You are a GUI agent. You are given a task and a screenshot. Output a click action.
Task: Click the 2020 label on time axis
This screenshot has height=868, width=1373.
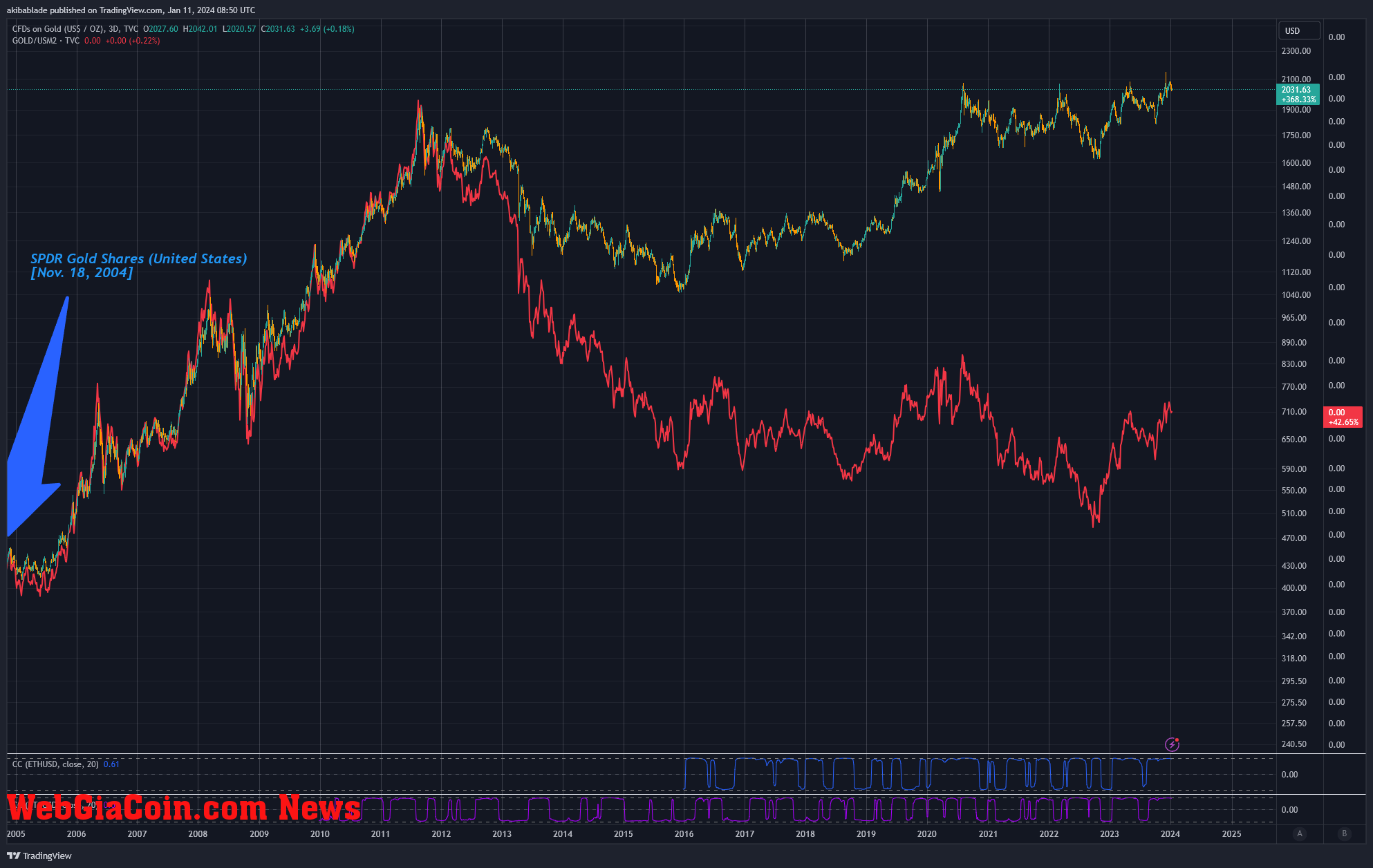(x=927, y=833)
